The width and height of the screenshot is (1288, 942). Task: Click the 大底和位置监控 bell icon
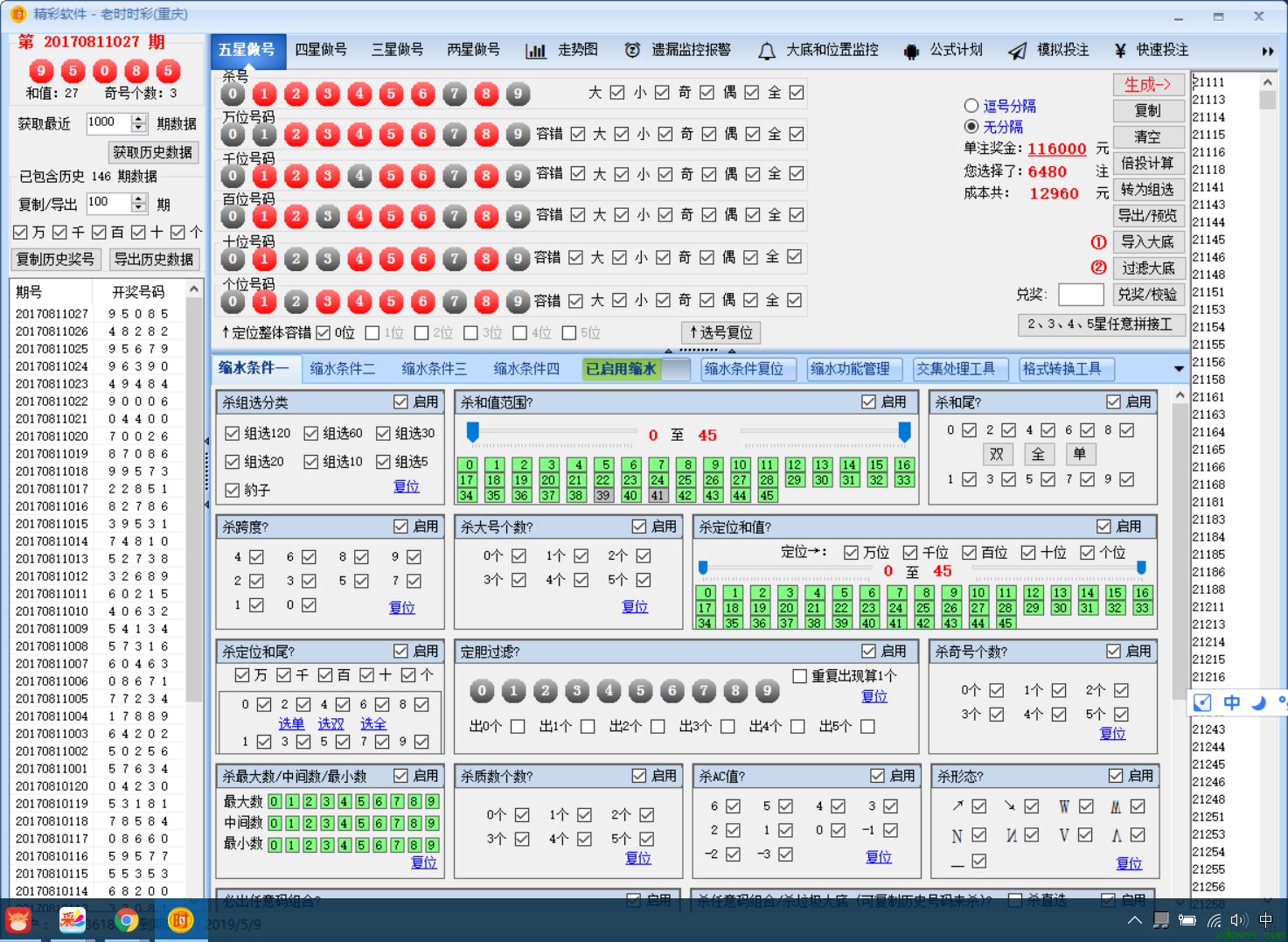point(767,52)
